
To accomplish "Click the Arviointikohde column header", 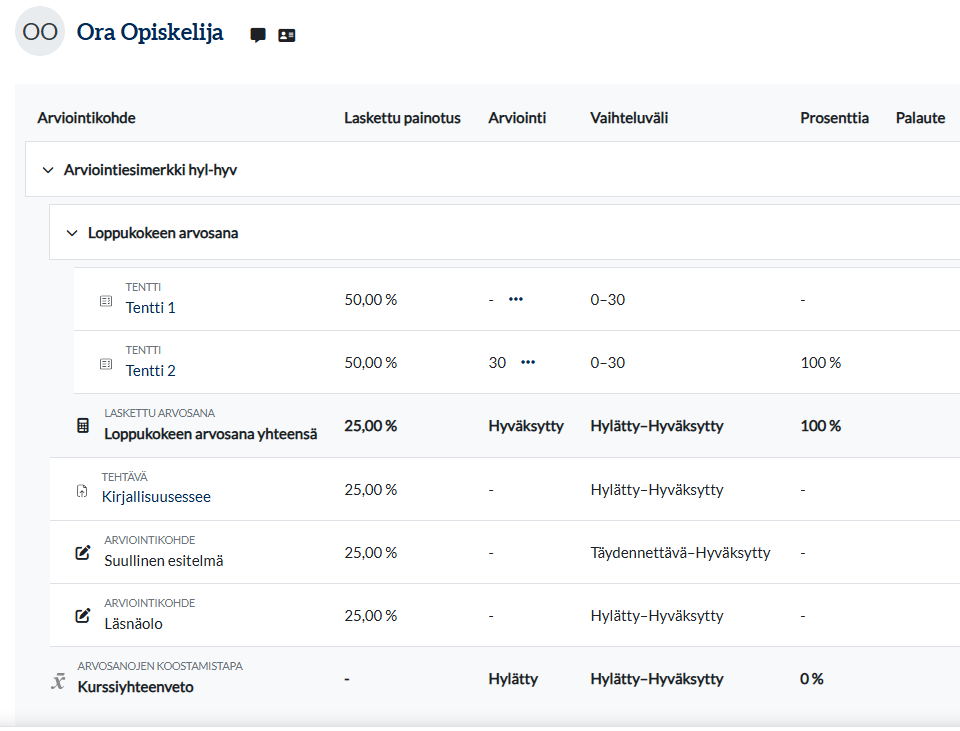I will coord(86,118).
